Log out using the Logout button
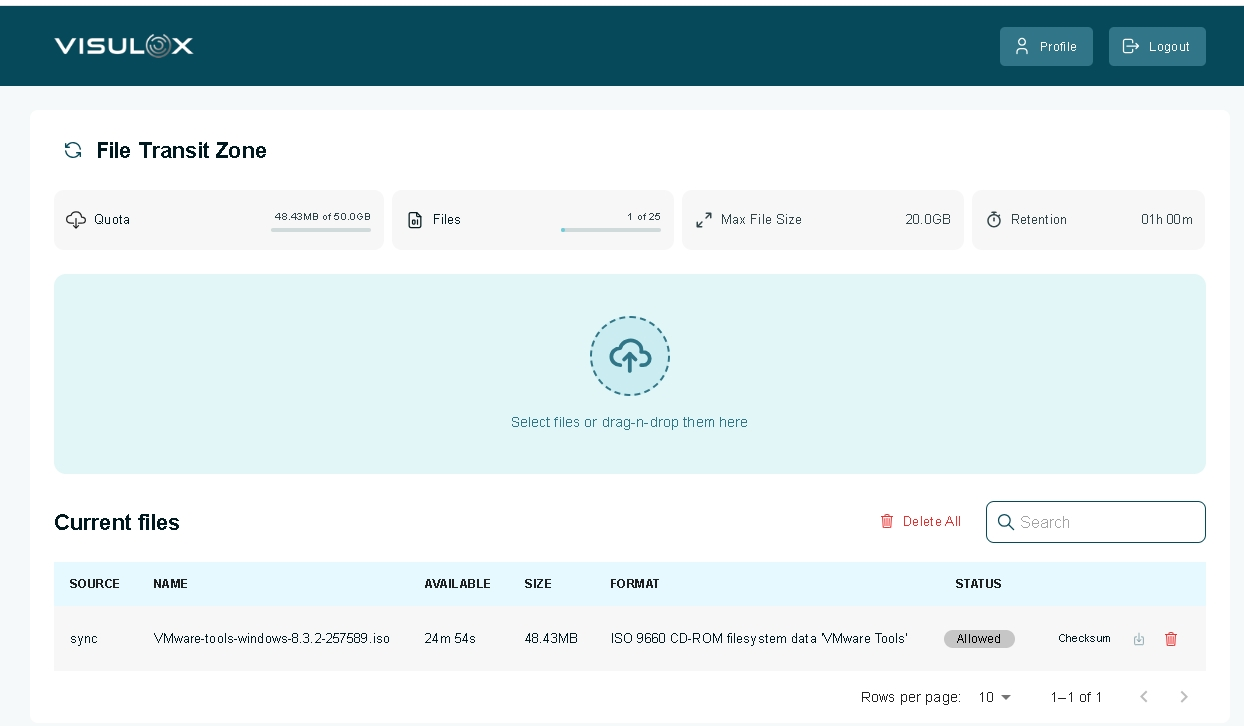Viewport: 1244px width, 726px height. coord(1157,47)
